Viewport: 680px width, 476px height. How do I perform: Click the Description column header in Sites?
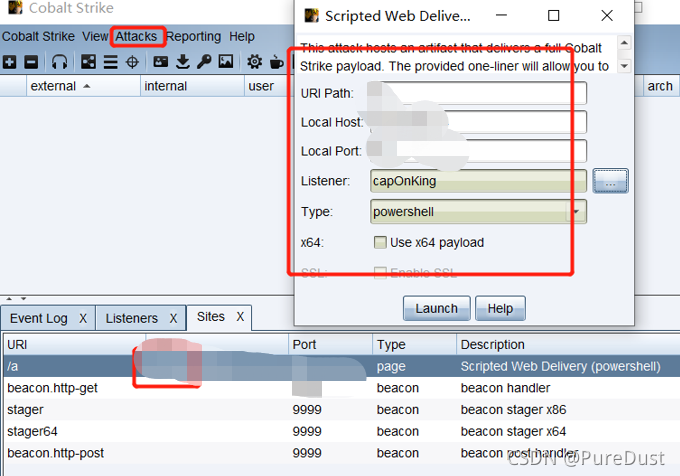tap(568, 345)
